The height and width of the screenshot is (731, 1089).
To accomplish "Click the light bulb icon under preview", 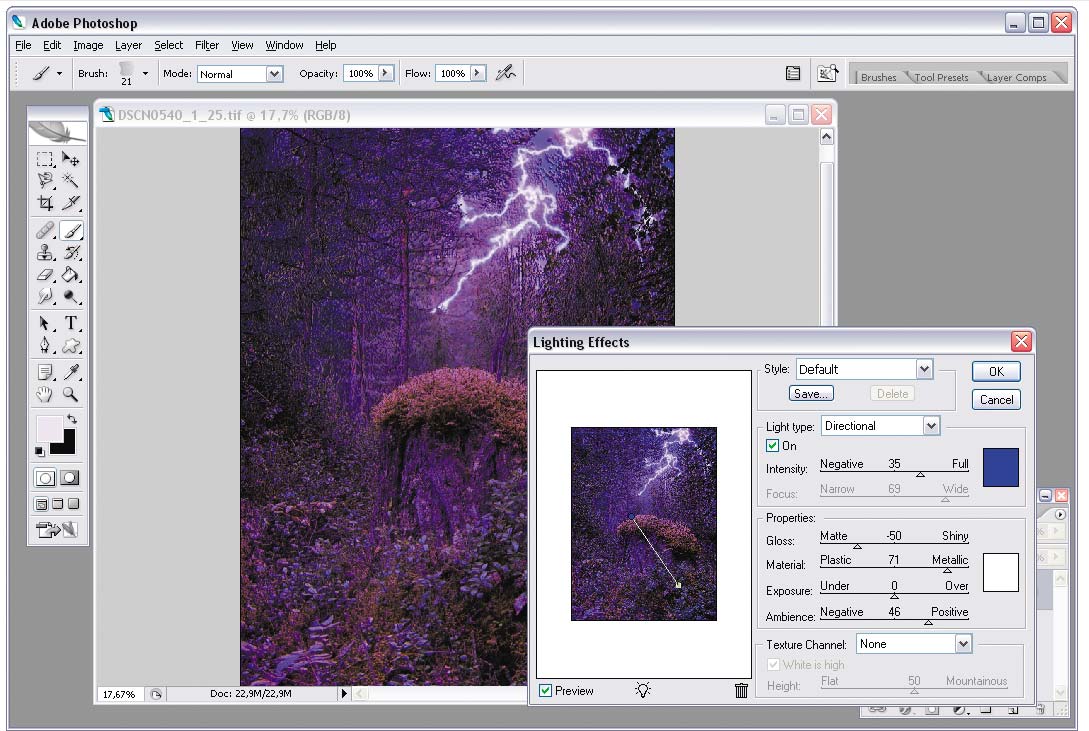I will coord(643,689).
